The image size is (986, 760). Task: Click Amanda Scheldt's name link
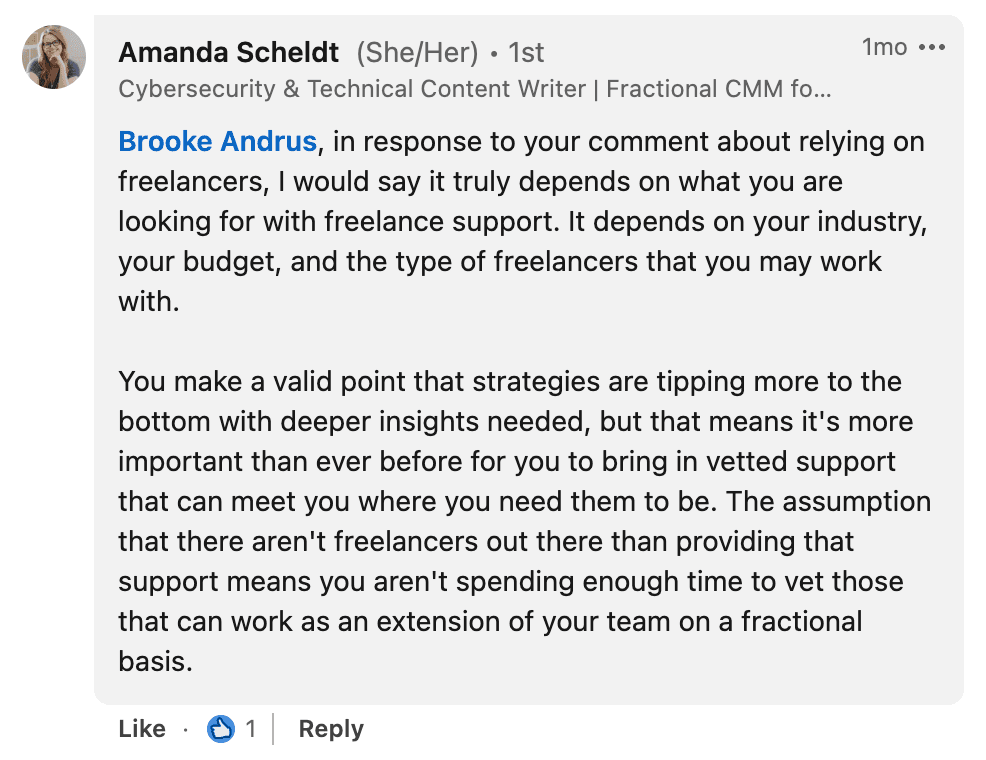pyautogui.click(x=227, y=52)
